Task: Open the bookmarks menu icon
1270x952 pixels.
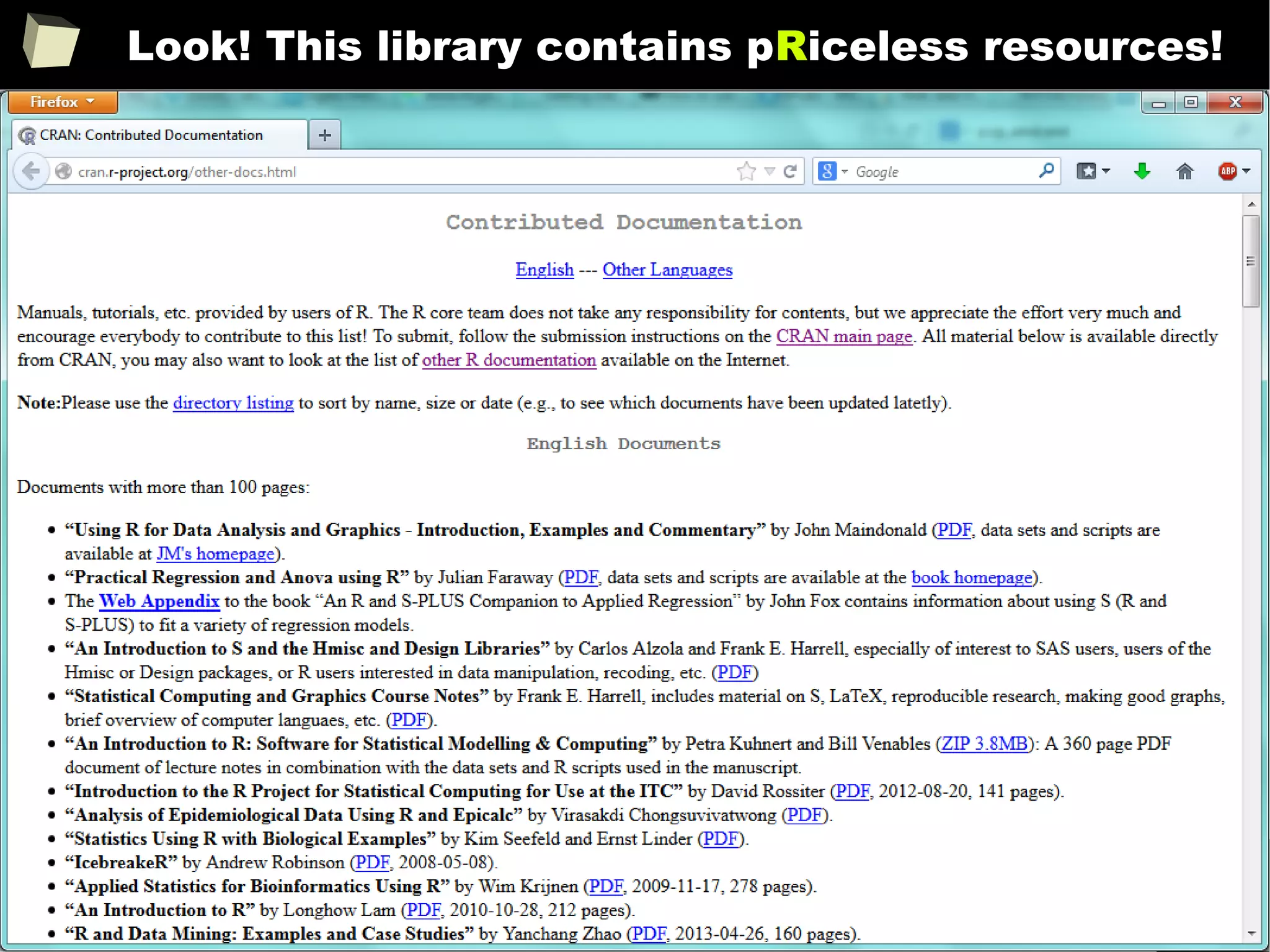Action: pos(1086,171)
